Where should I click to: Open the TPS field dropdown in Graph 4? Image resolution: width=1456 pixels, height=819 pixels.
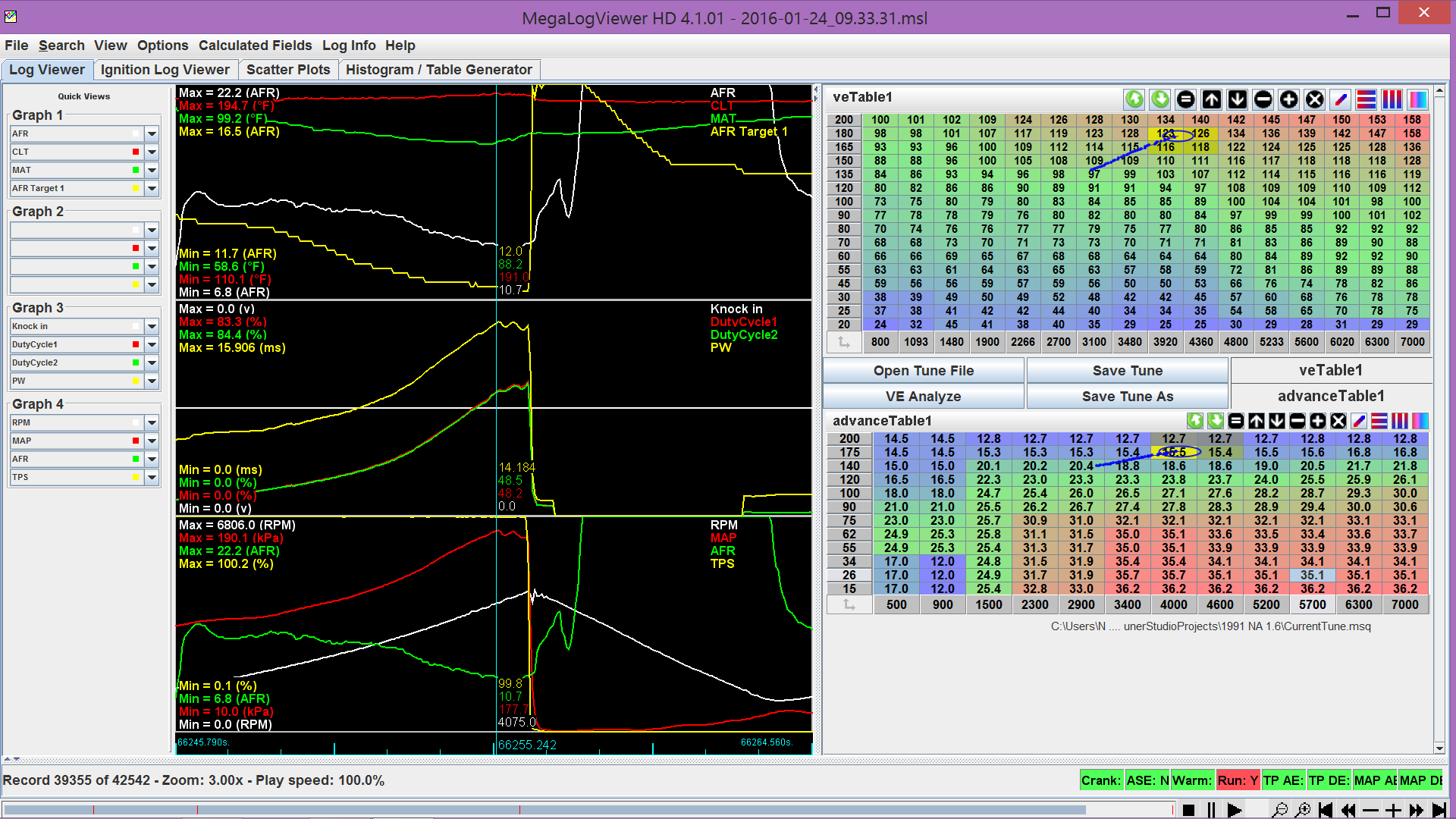pyautogui.click(x=152, y=477)
